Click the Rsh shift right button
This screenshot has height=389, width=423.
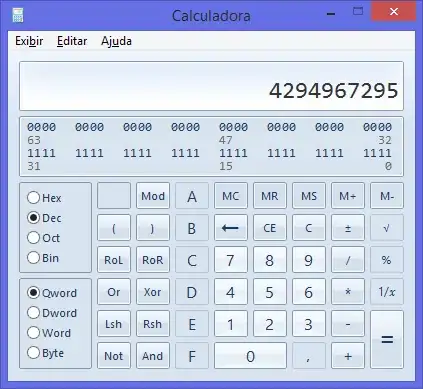[x=153, y=324]
